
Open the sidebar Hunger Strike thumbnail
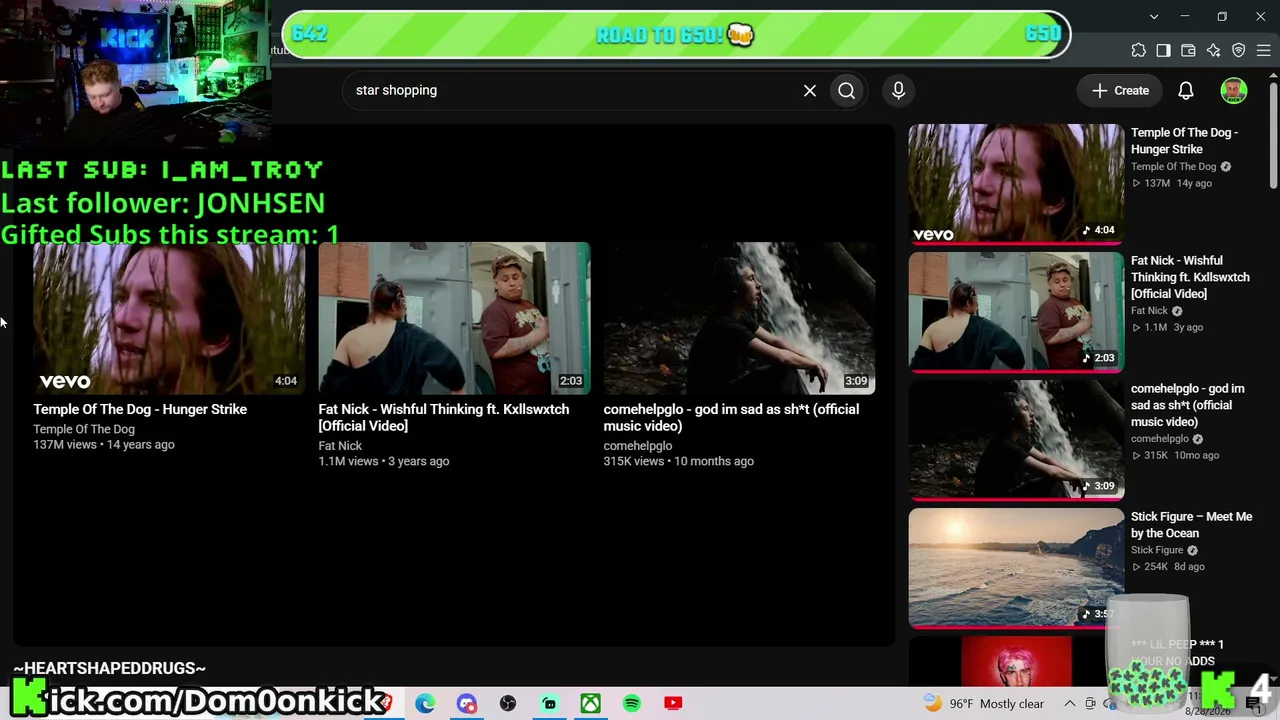click(x=1016, y=183)
